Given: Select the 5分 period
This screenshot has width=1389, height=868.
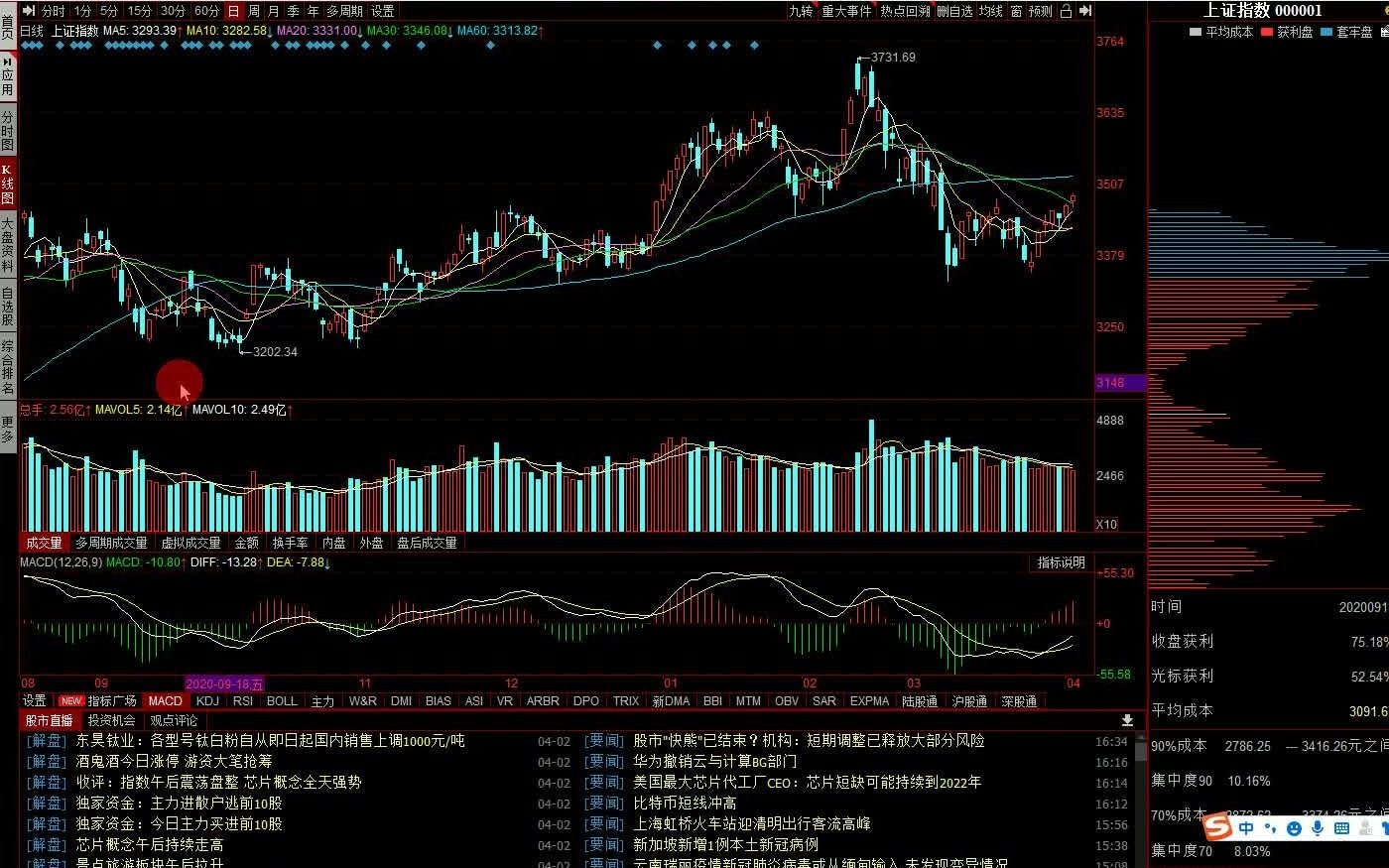Looking at the screenshot, I should pyautogui.click(x=109, y=11).
